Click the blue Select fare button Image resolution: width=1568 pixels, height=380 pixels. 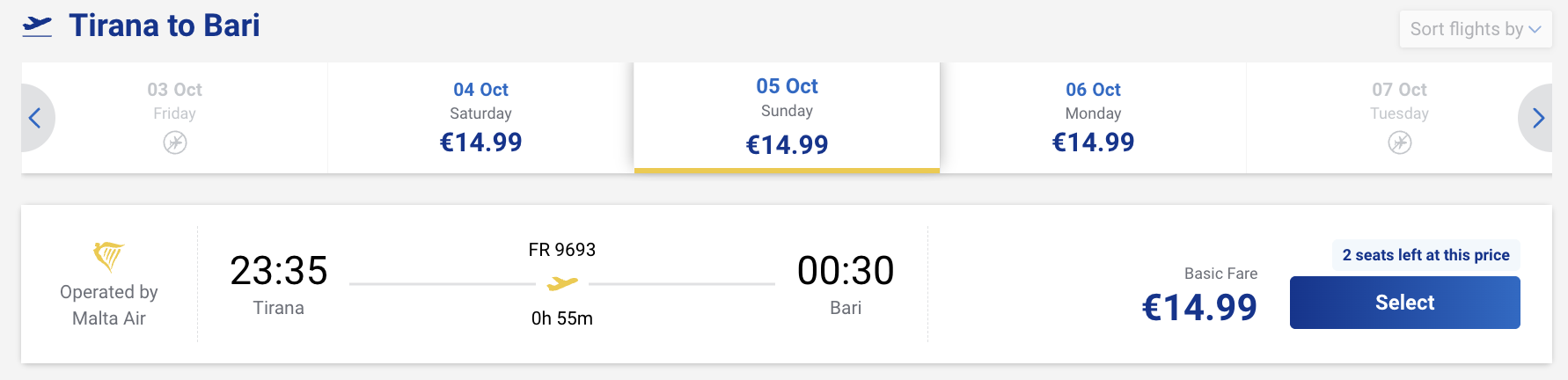click(x=1405, y=303)
